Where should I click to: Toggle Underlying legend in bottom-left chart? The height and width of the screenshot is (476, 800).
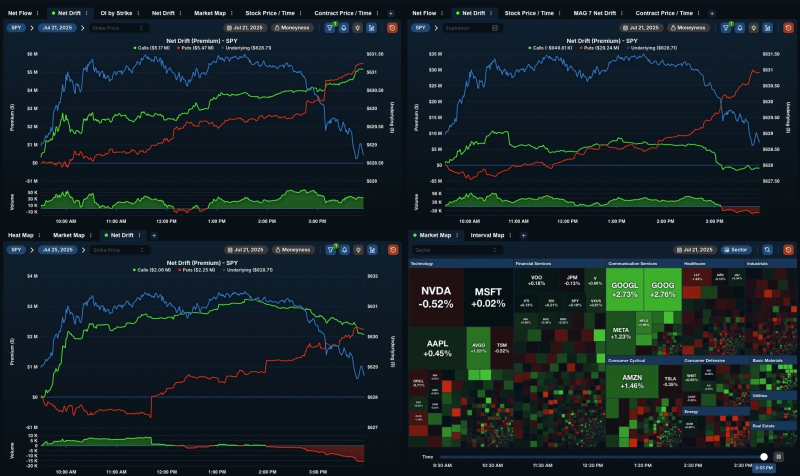(x=247, y=270)
